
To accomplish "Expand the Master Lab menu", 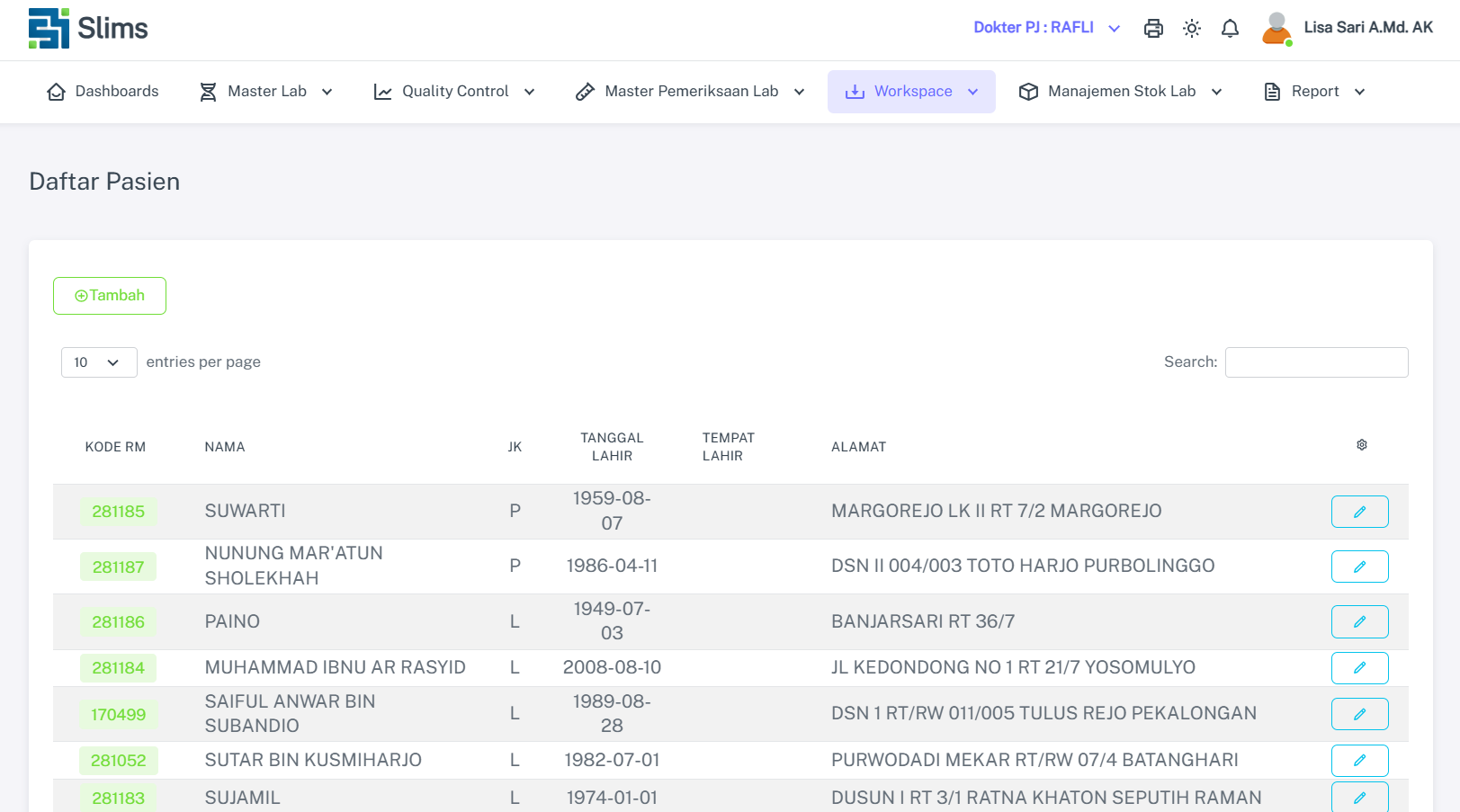I will 266,92.
